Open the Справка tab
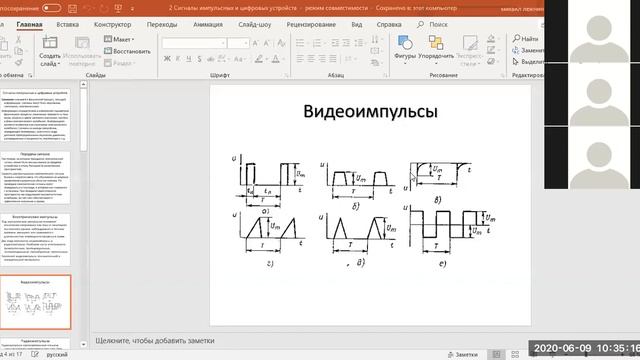The image size is (640, 360). click(x=389, y=24)
